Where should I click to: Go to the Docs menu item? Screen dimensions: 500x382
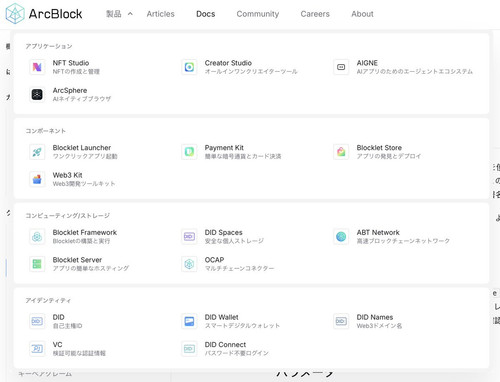(205, 14)
